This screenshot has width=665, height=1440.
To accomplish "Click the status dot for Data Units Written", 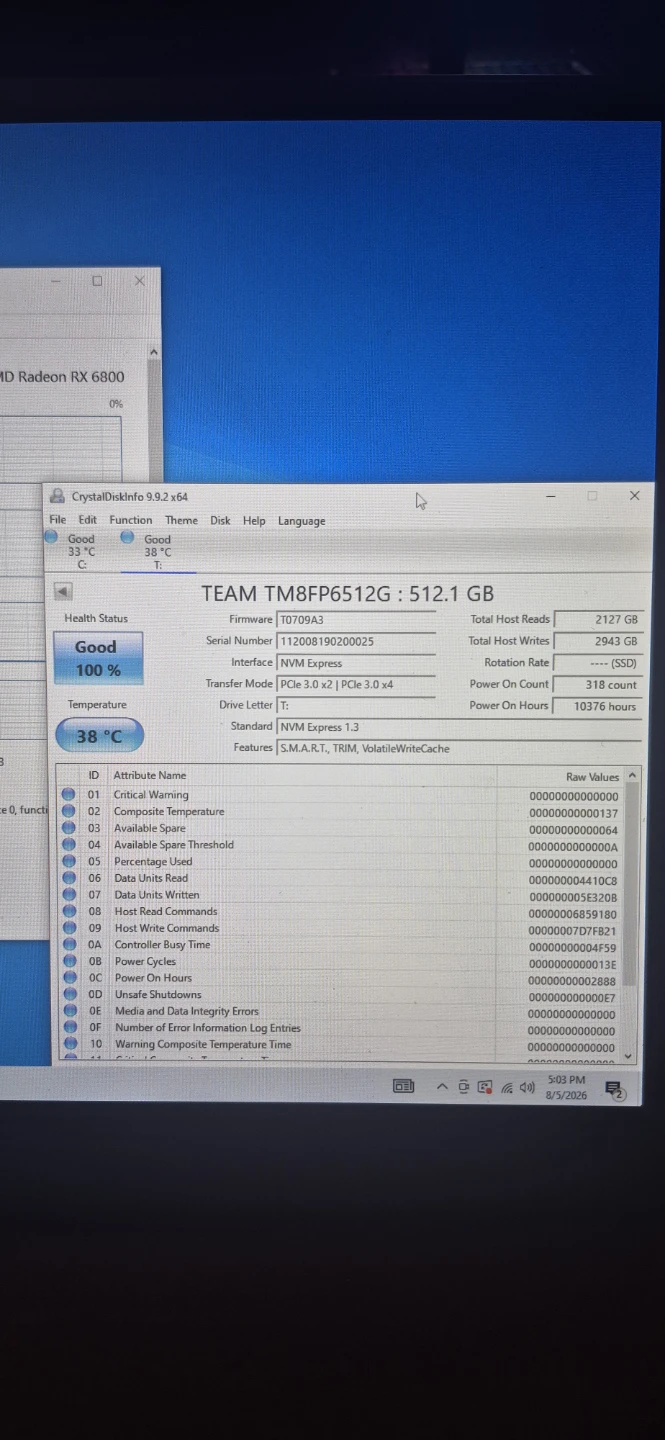I will 69,895.
